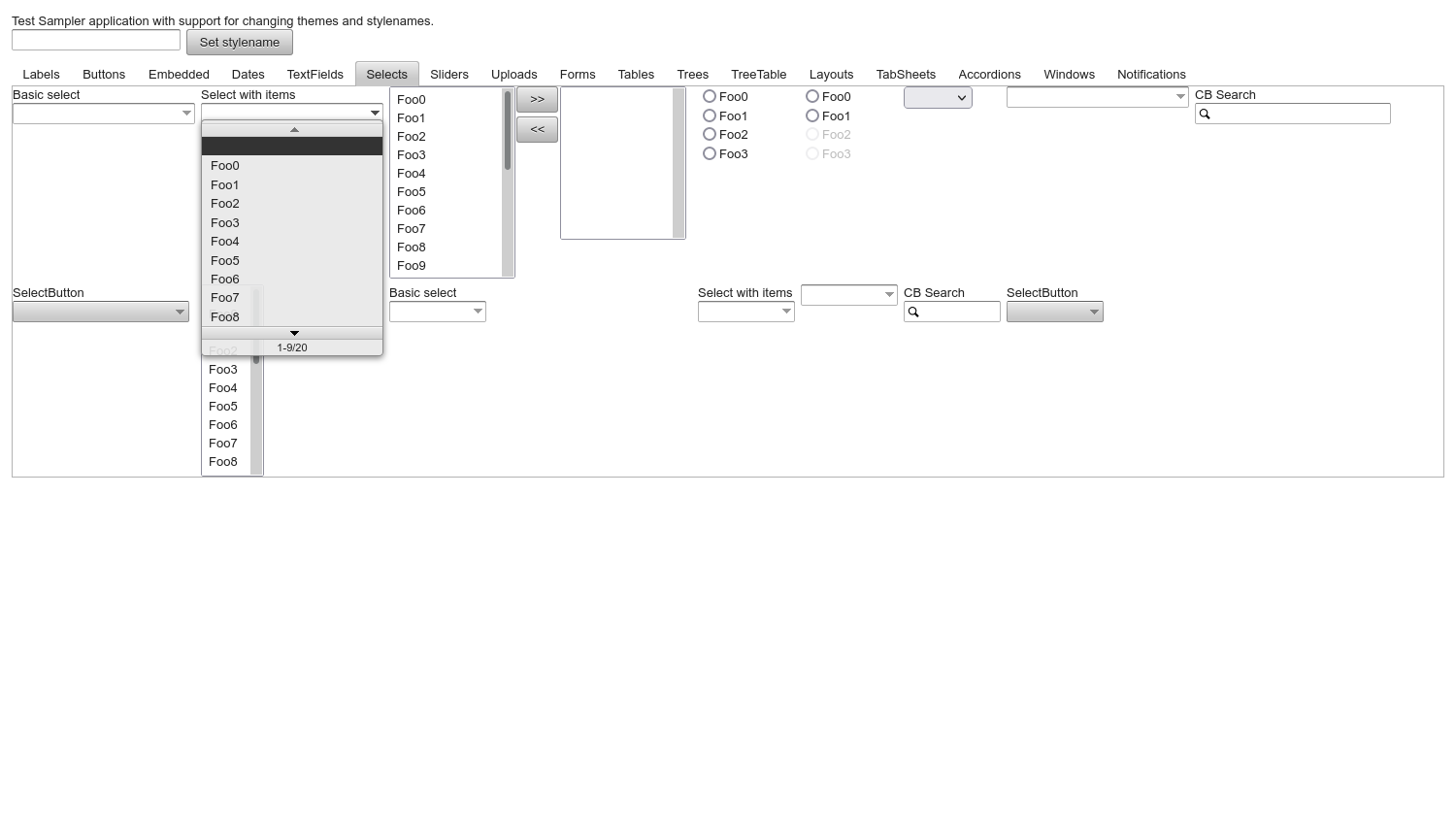Click the << move left button

pos(537,129)
